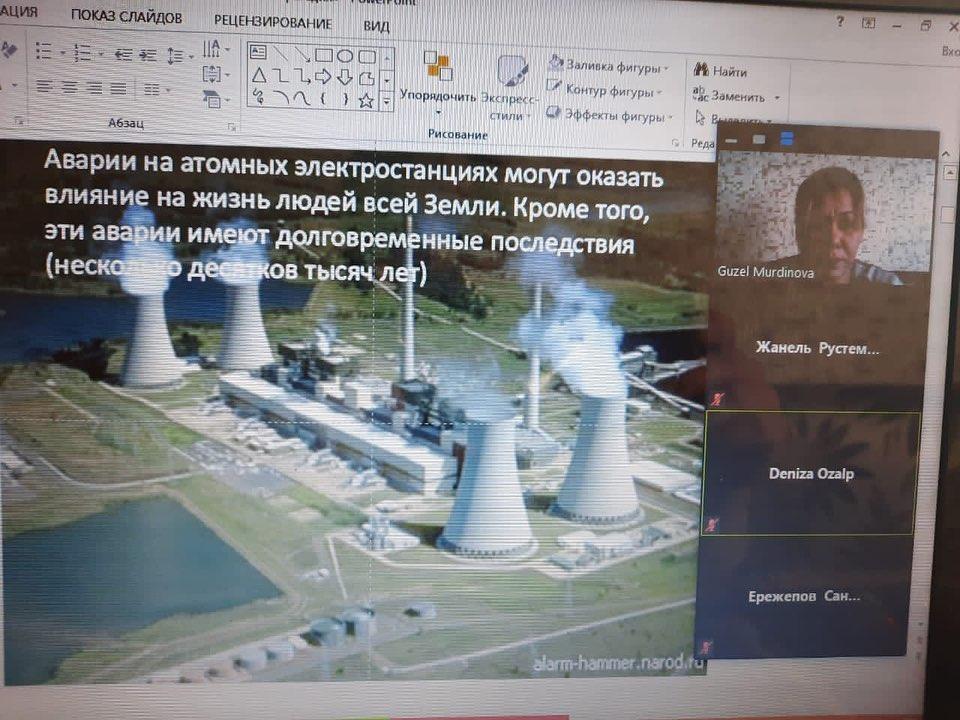960x720 pixels.
Task: Switch to the РЕЦЕНЗИРОВАНИЕ tab
Action: point(272,21)
